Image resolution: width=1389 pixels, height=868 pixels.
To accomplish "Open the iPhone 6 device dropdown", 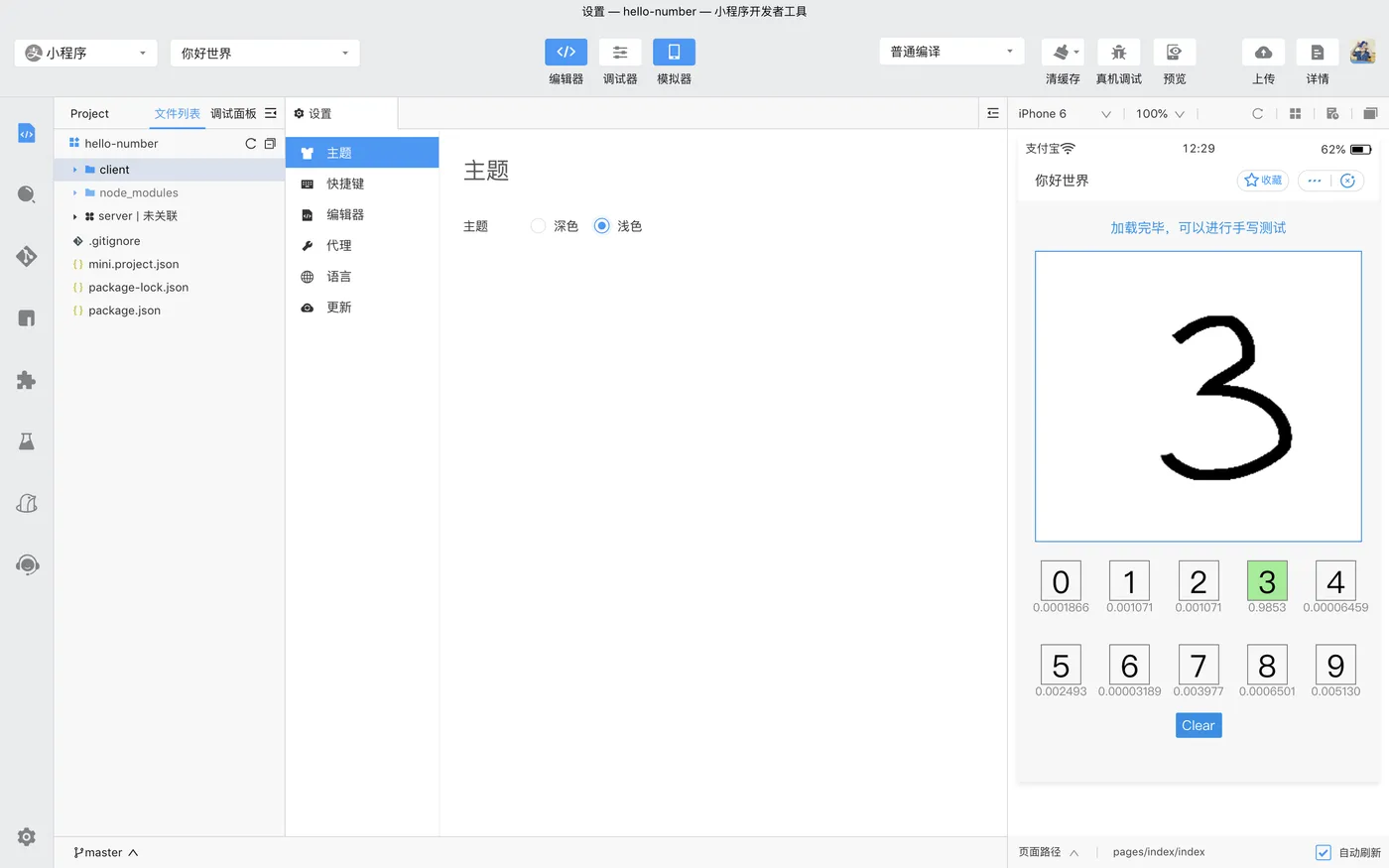I will click(1064, 114).
